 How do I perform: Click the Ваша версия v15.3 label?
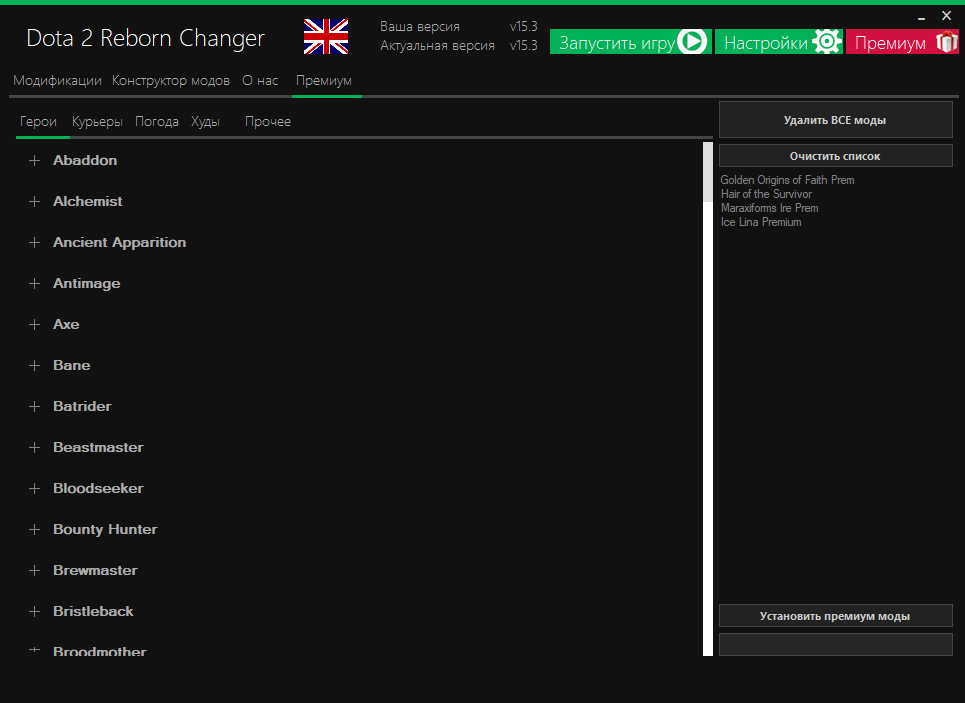[x=458, y=26]
